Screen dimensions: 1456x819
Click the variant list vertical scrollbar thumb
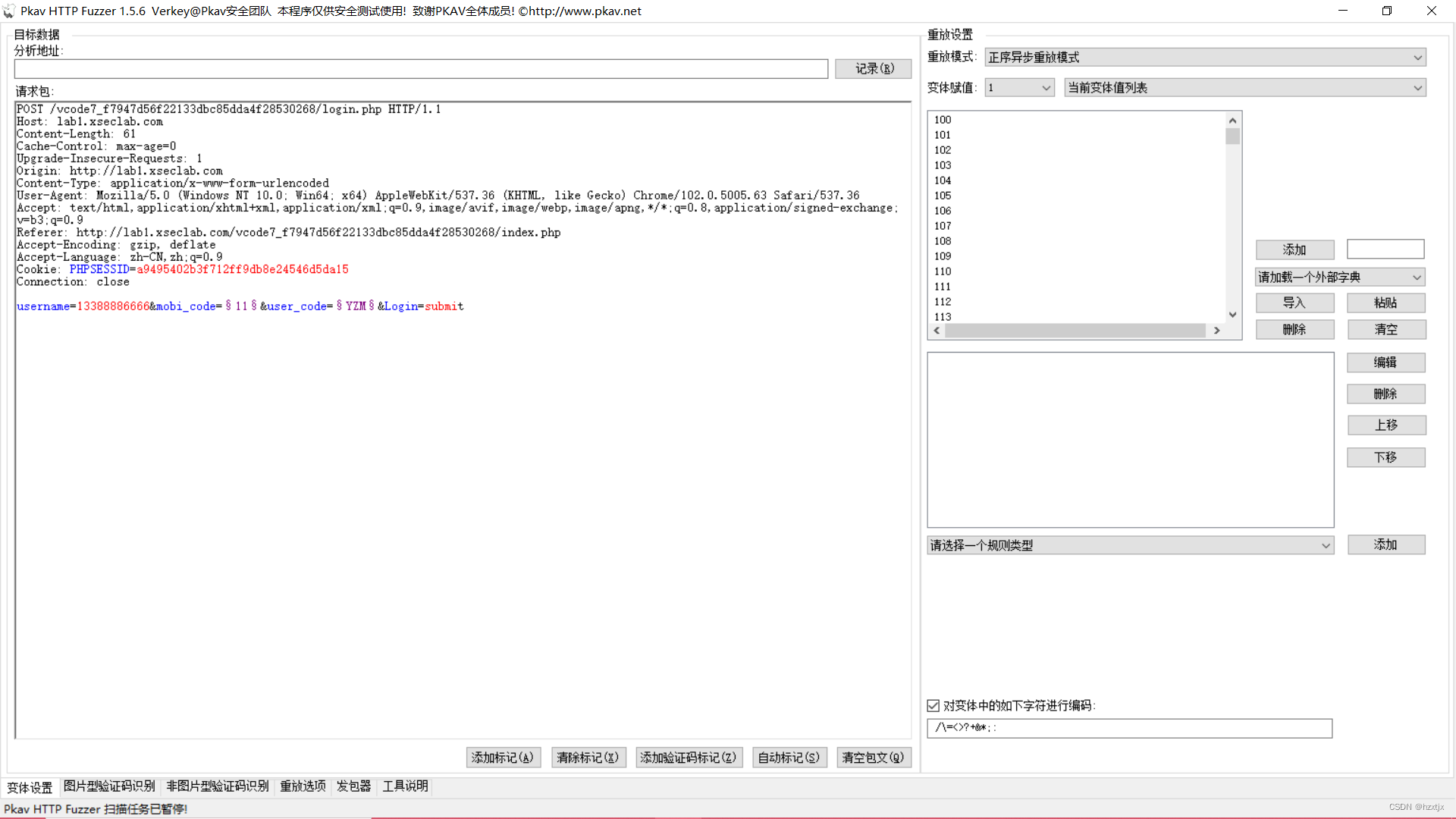(1232, 136)
